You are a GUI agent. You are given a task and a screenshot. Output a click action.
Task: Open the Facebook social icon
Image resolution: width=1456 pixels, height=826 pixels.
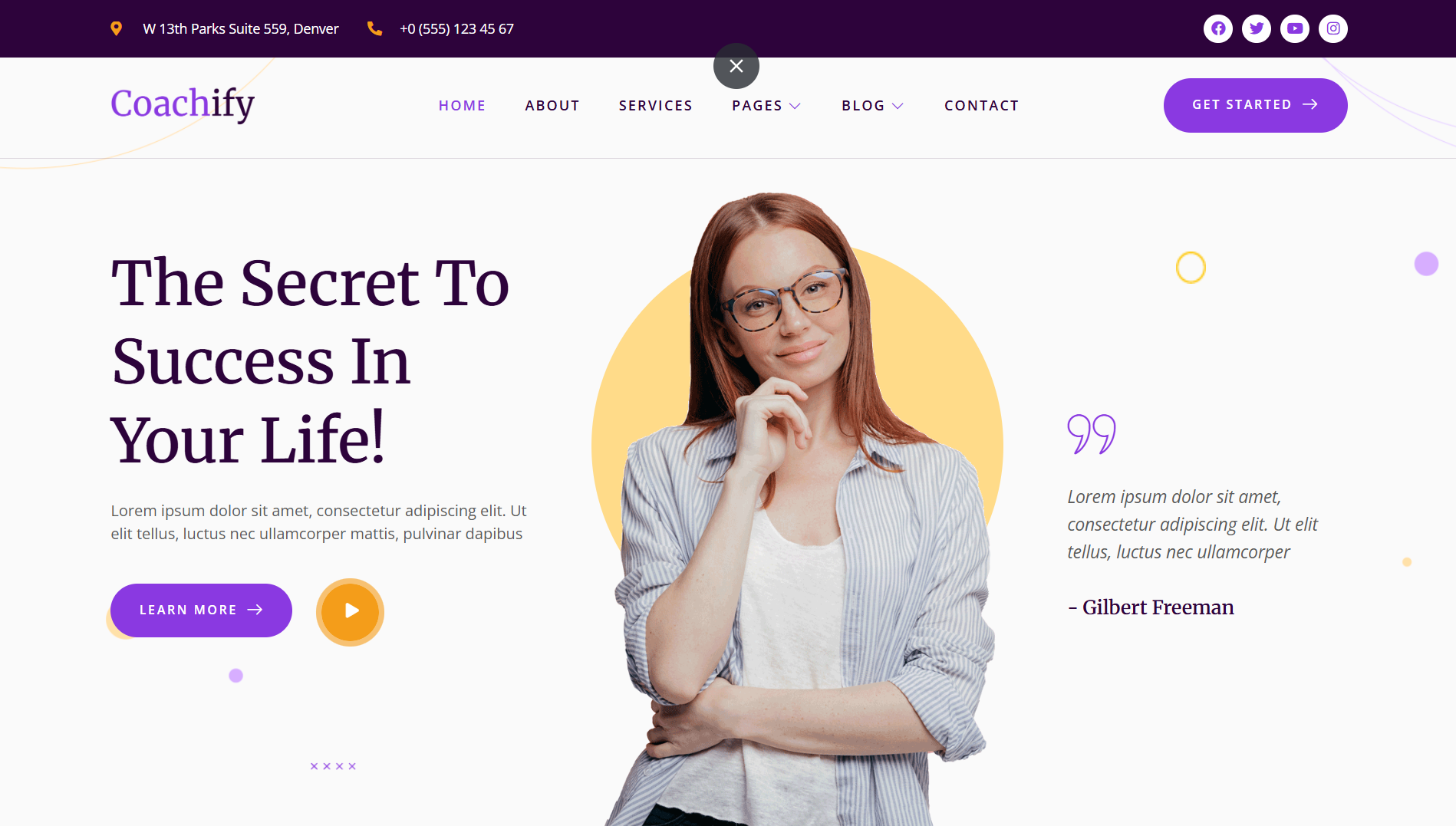pos(1217,28)
